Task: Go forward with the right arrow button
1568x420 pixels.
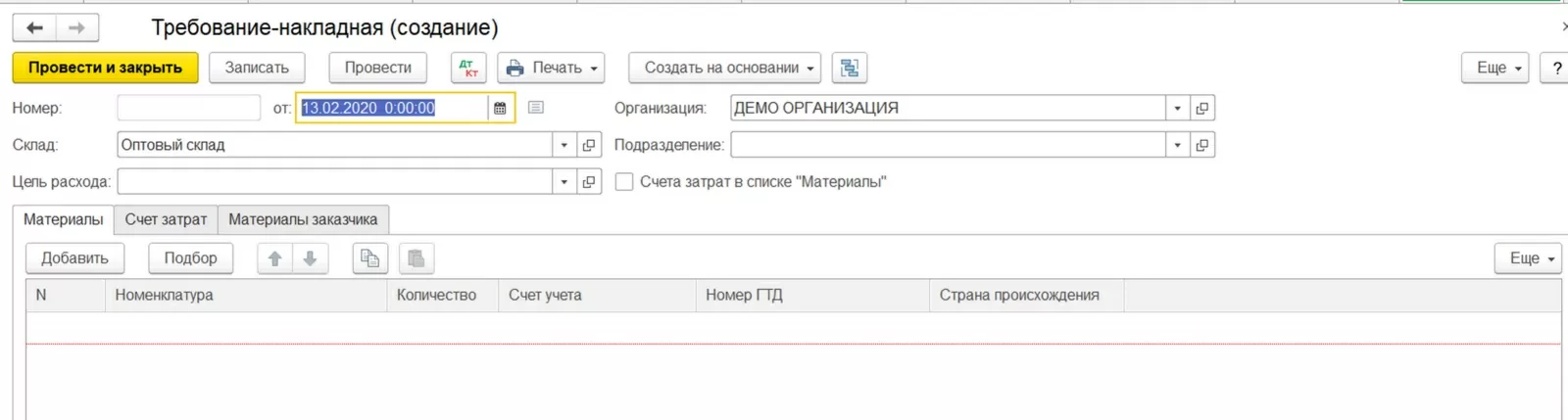Action: (76, 27)
